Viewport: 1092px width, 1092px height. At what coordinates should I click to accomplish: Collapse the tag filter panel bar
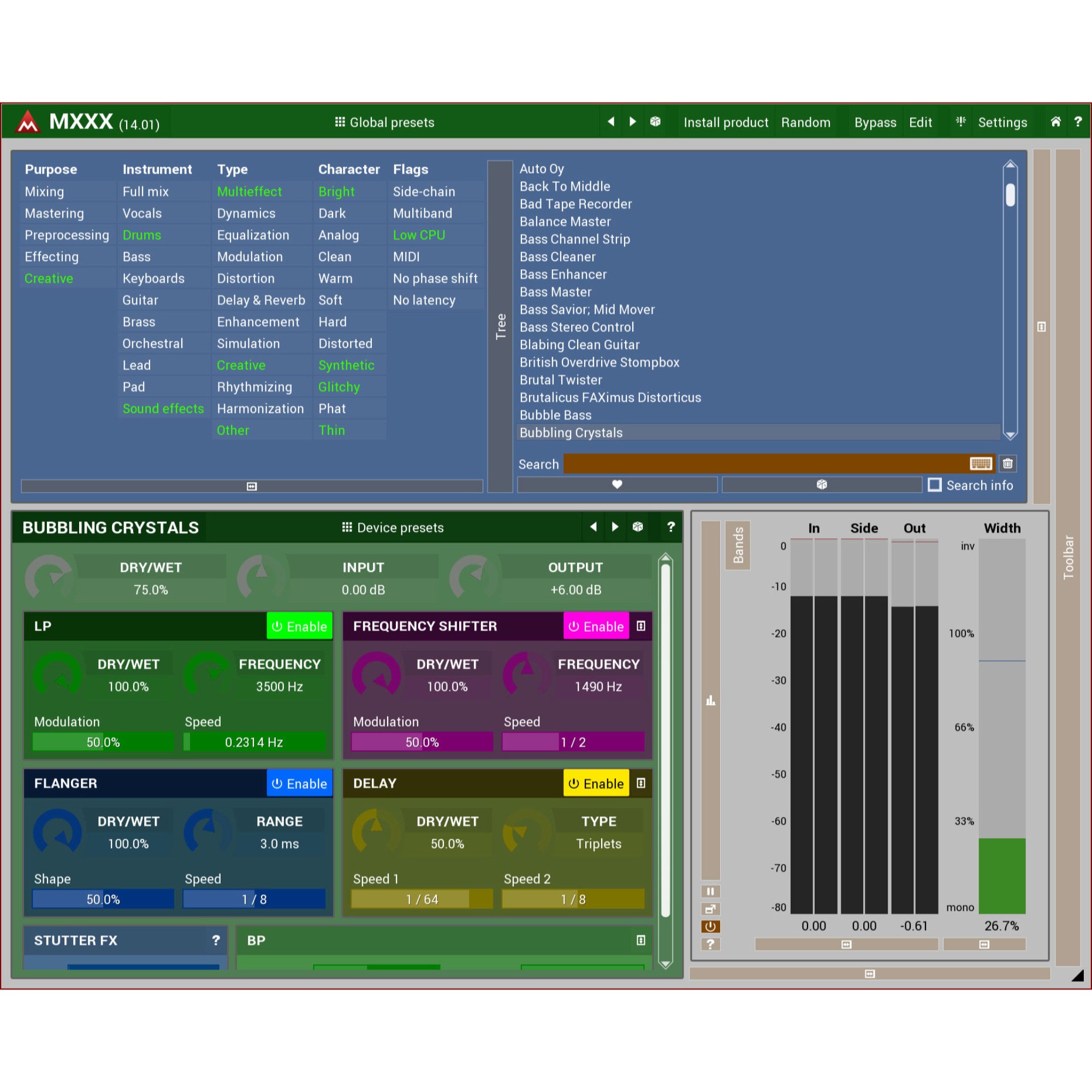coord(252,486)
